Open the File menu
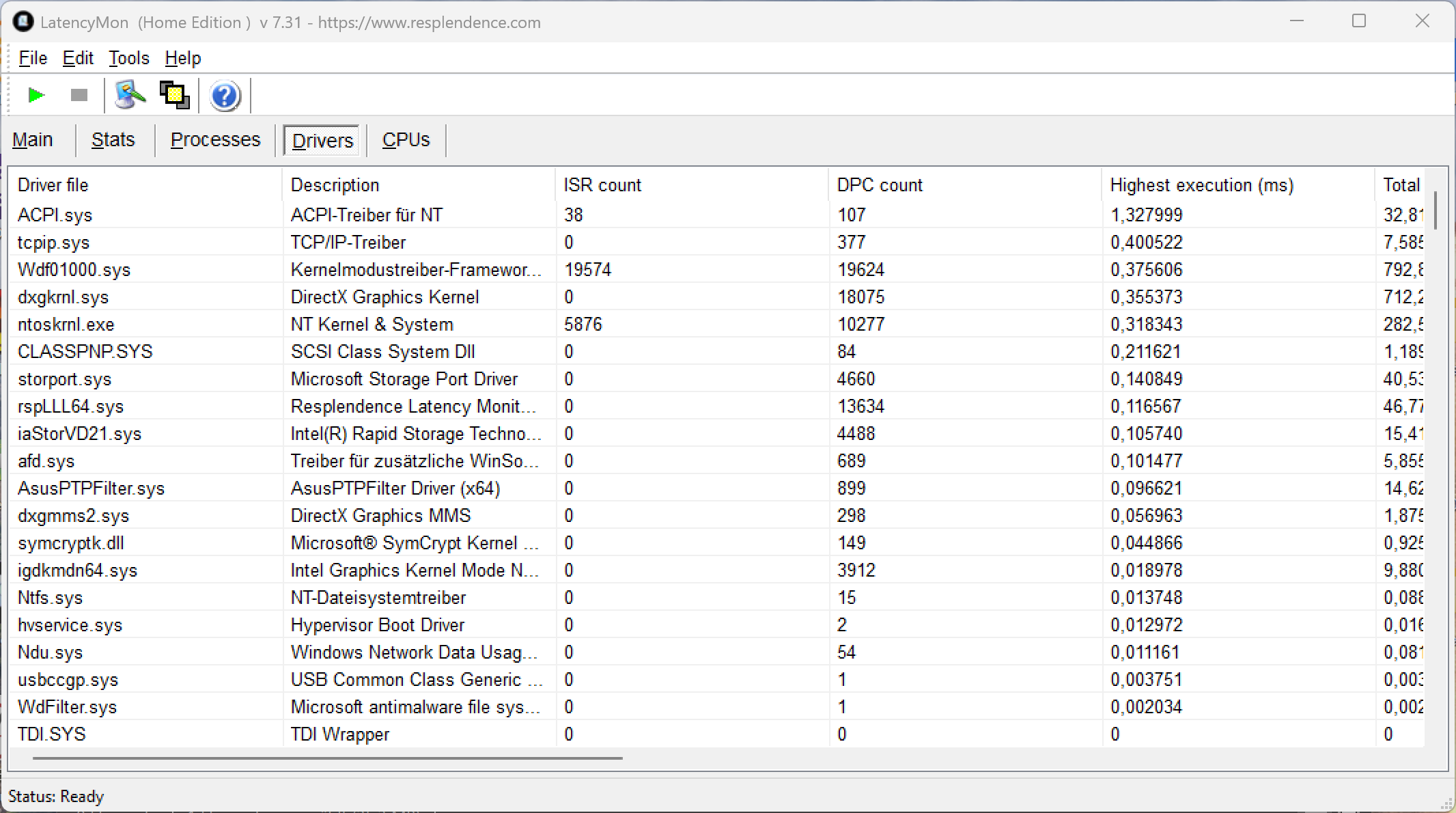 pos(33,58)
